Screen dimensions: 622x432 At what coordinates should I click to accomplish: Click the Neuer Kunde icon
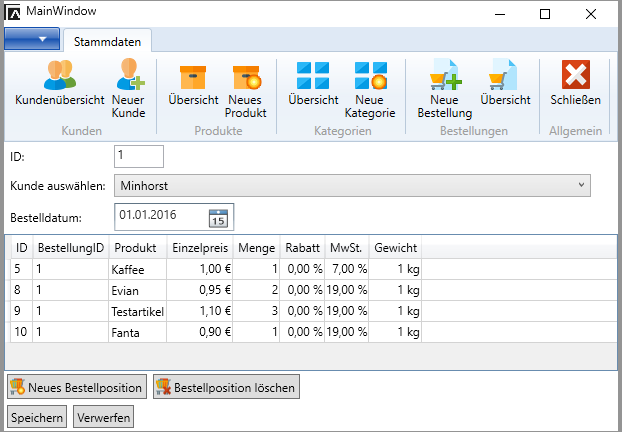[x=129, y=77]
